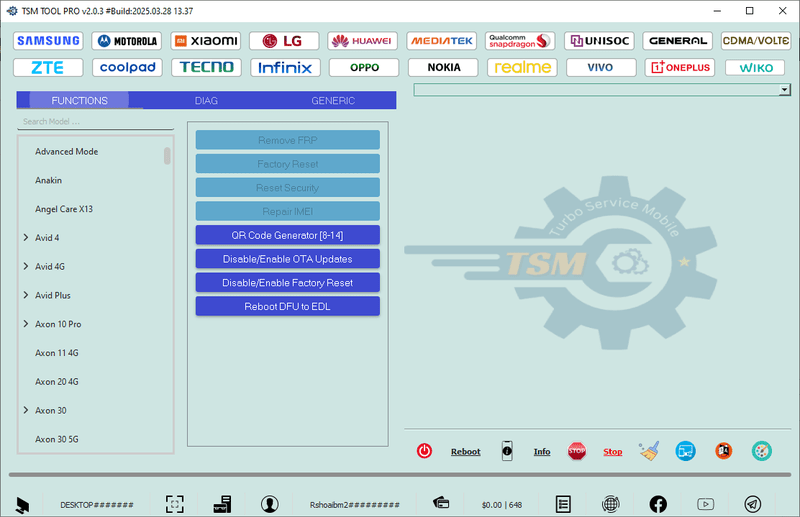800x517 pixels.
Task: Open the Tecno brand section
Action: (x=207, y=67)
